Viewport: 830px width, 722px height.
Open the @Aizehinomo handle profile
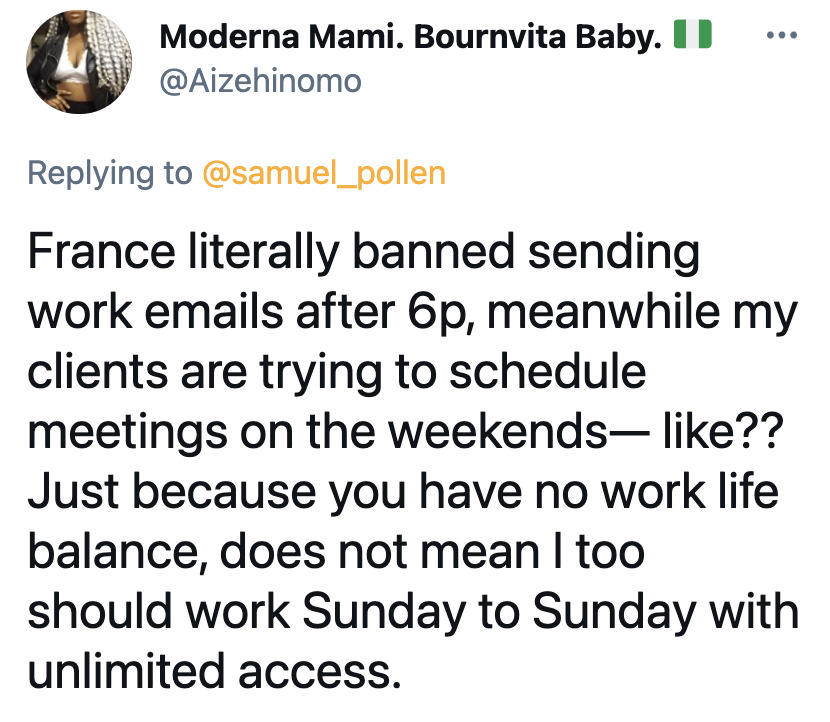click(260, 80)
